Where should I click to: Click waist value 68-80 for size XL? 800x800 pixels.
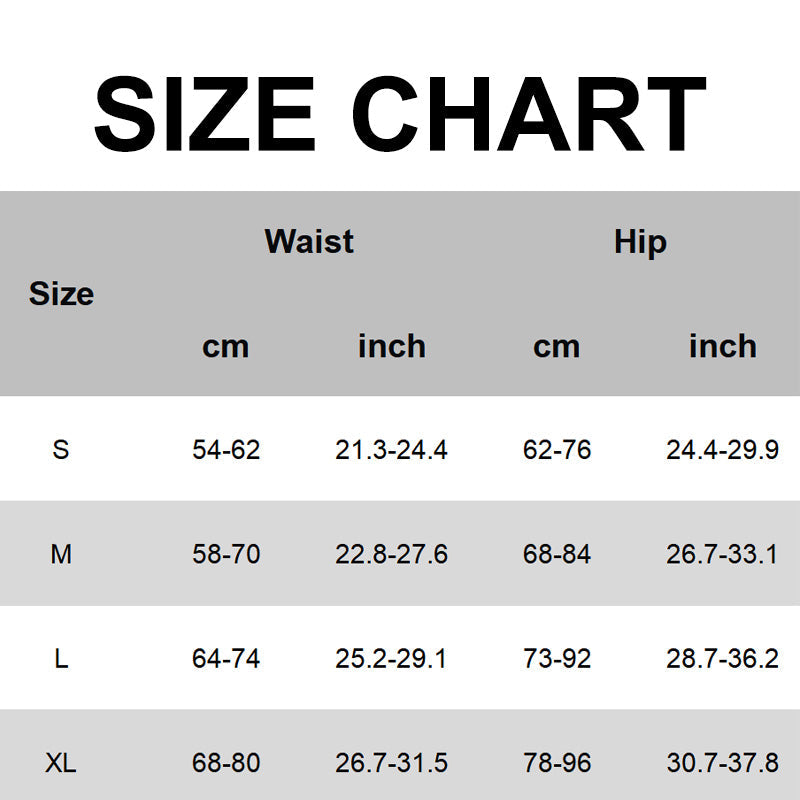(x=226, y=764)
